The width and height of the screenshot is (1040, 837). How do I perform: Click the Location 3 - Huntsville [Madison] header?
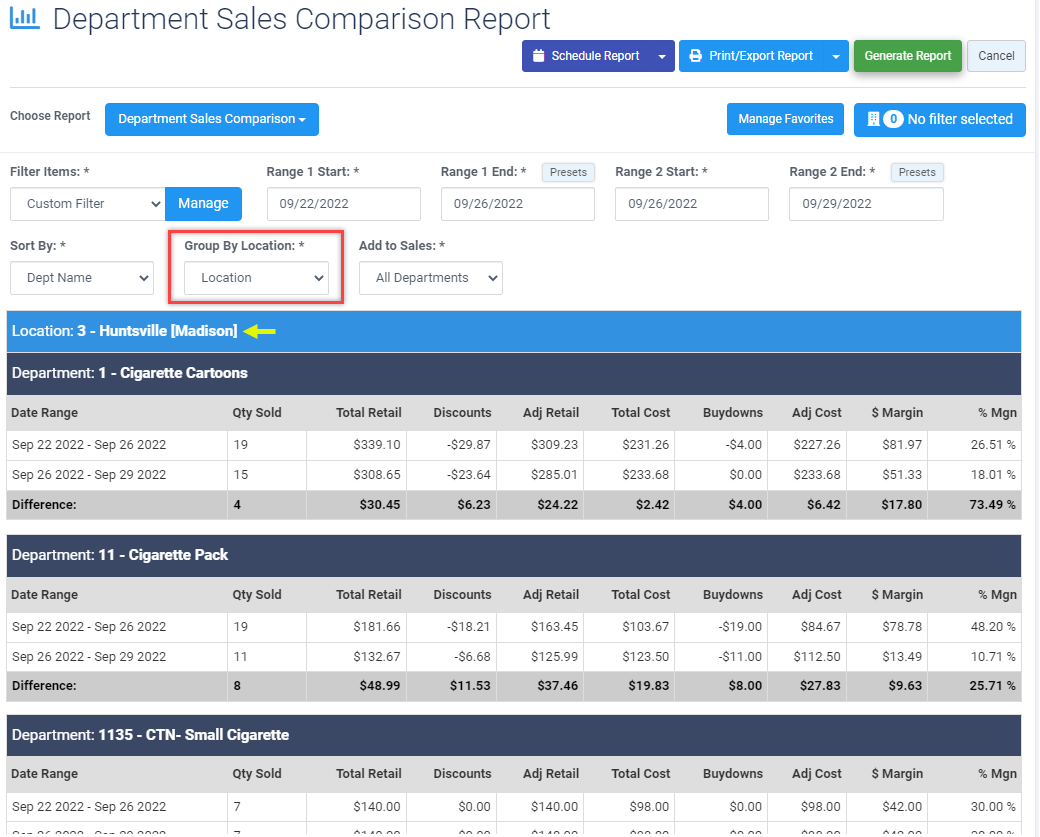point(514,331)
